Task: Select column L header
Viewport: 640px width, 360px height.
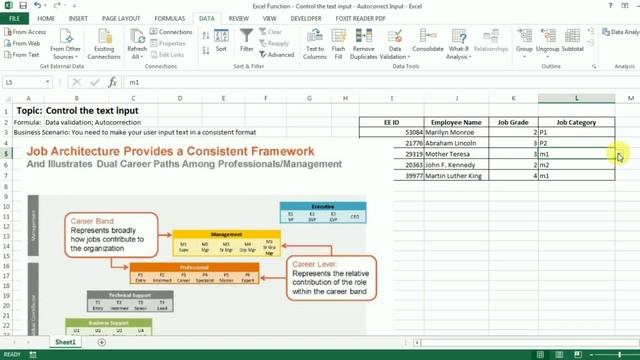Action: point(576,98)
